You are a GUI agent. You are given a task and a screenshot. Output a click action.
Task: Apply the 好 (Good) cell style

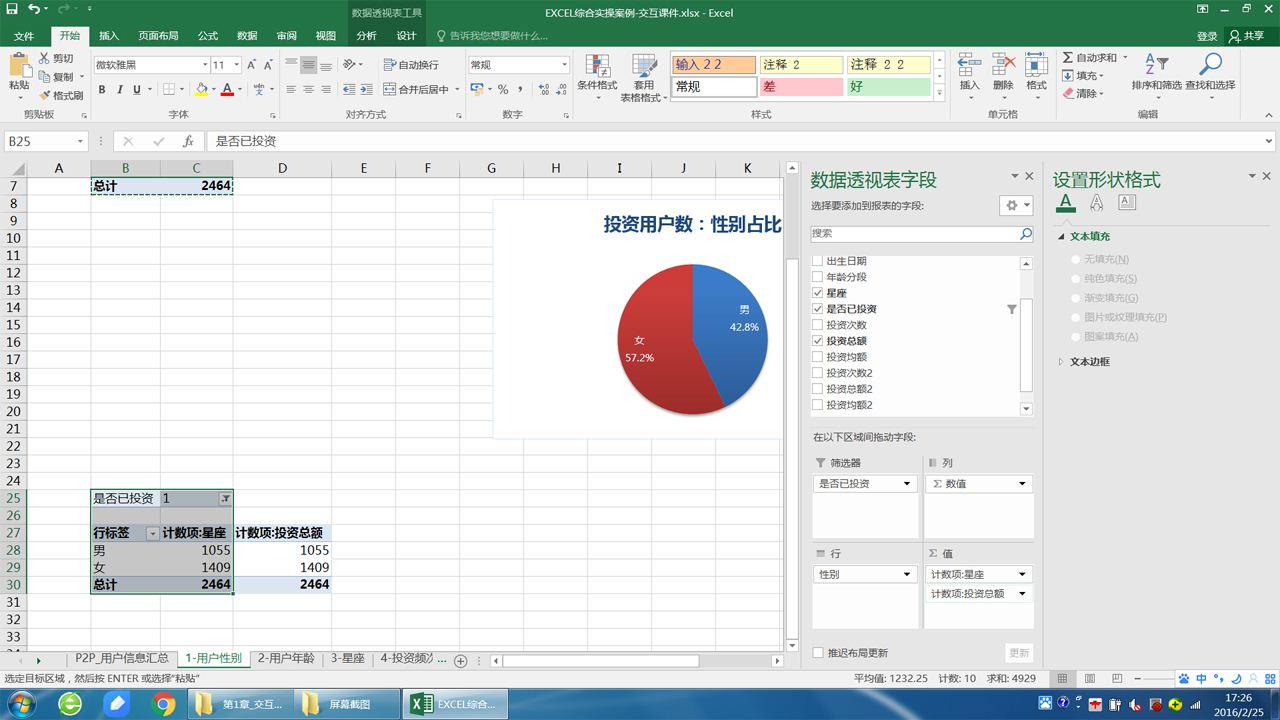pyautogui.click(x=888, y=87)
